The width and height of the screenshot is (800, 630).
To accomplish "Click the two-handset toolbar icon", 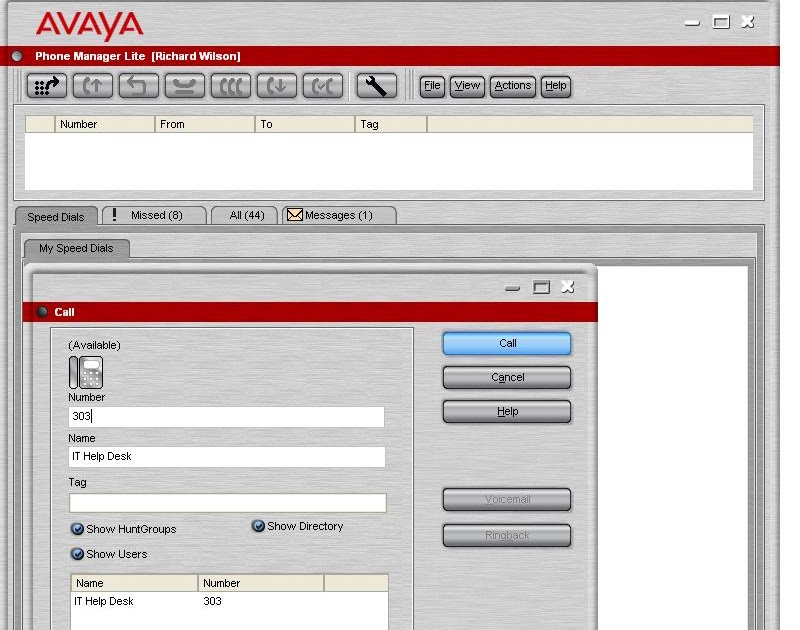I will 322,86.
